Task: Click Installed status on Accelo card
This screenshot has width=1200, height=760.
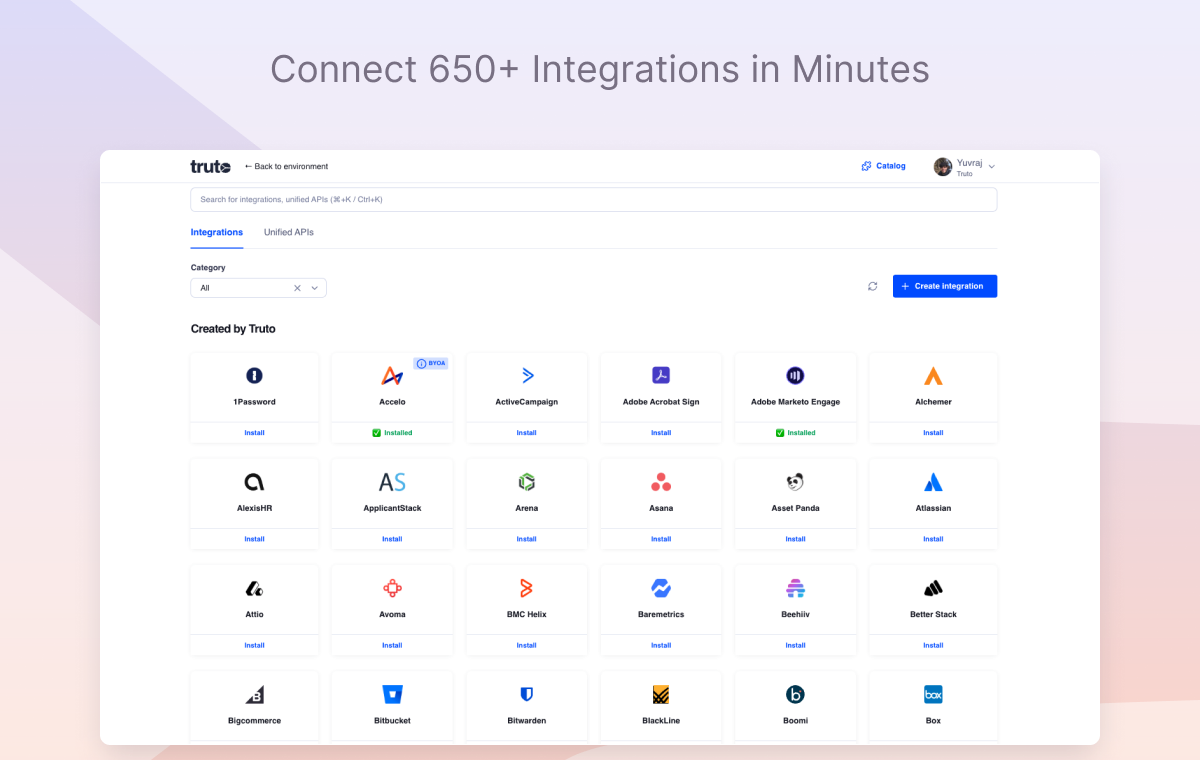Action: (x=392, y=433)
